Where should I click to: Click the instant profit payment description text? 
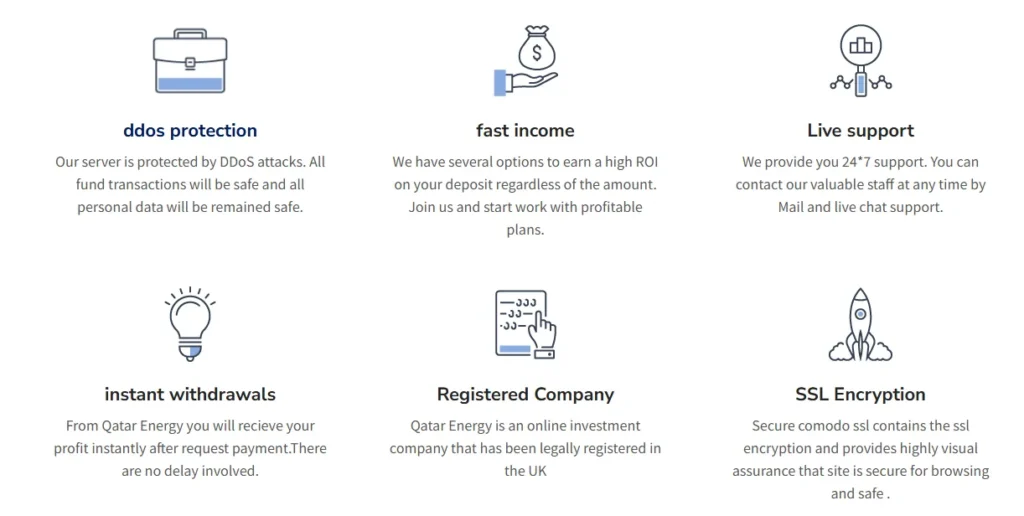190,448
